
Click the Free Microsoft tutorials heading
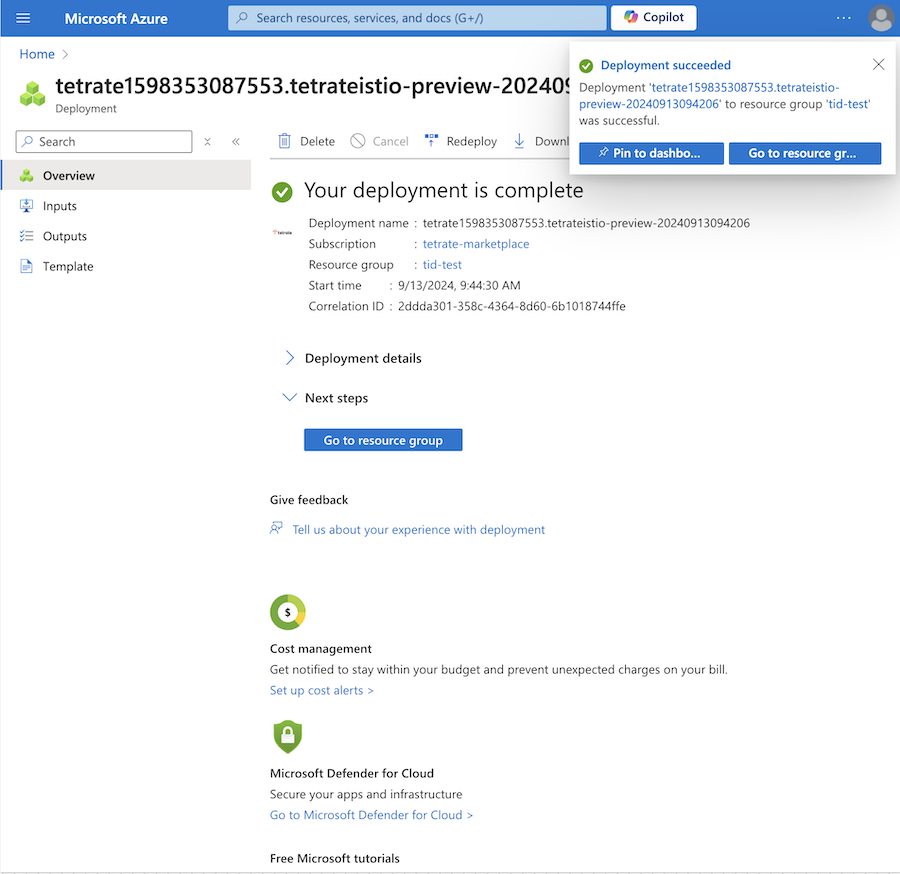point(335,859)
